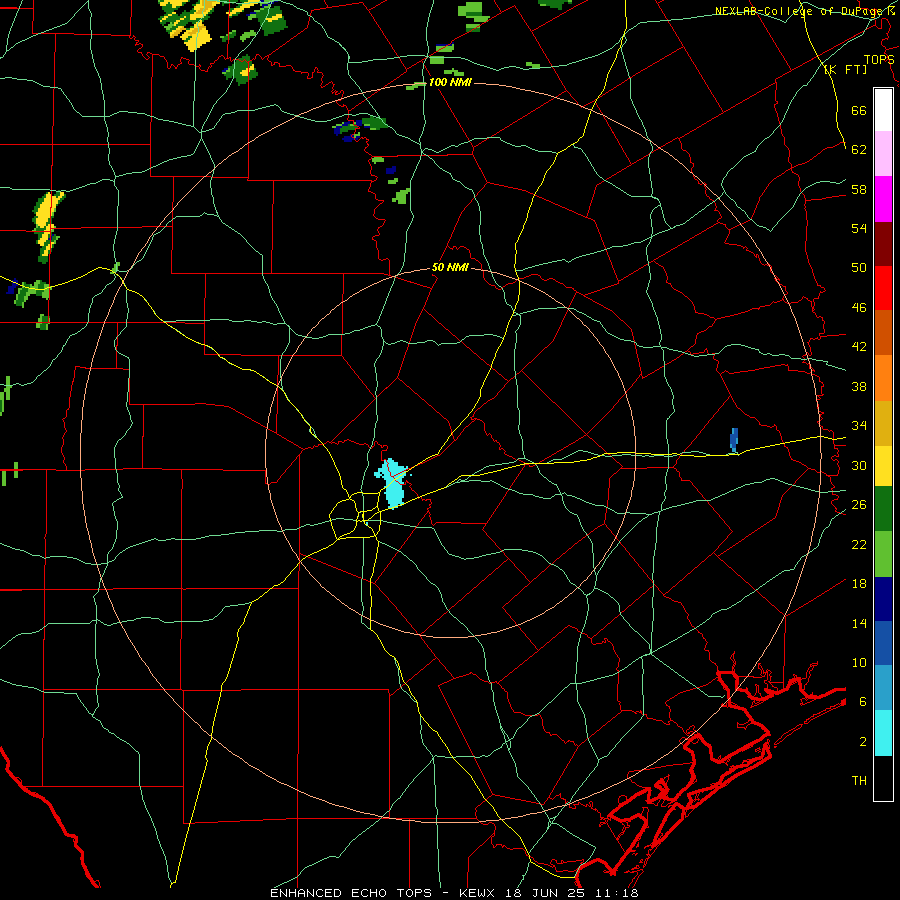900x900 pixels.
Task: Click the small blue echo east of radar
Action: [734, 440]
